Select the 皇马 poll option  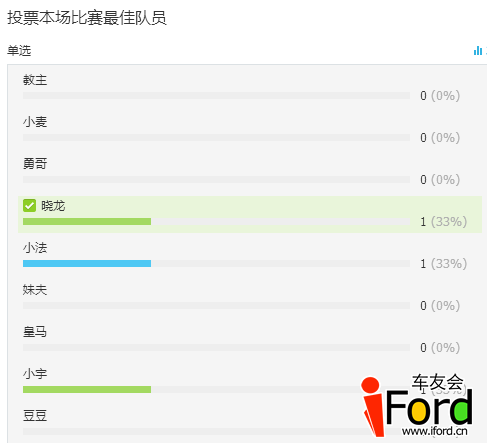tap(35, 332)
